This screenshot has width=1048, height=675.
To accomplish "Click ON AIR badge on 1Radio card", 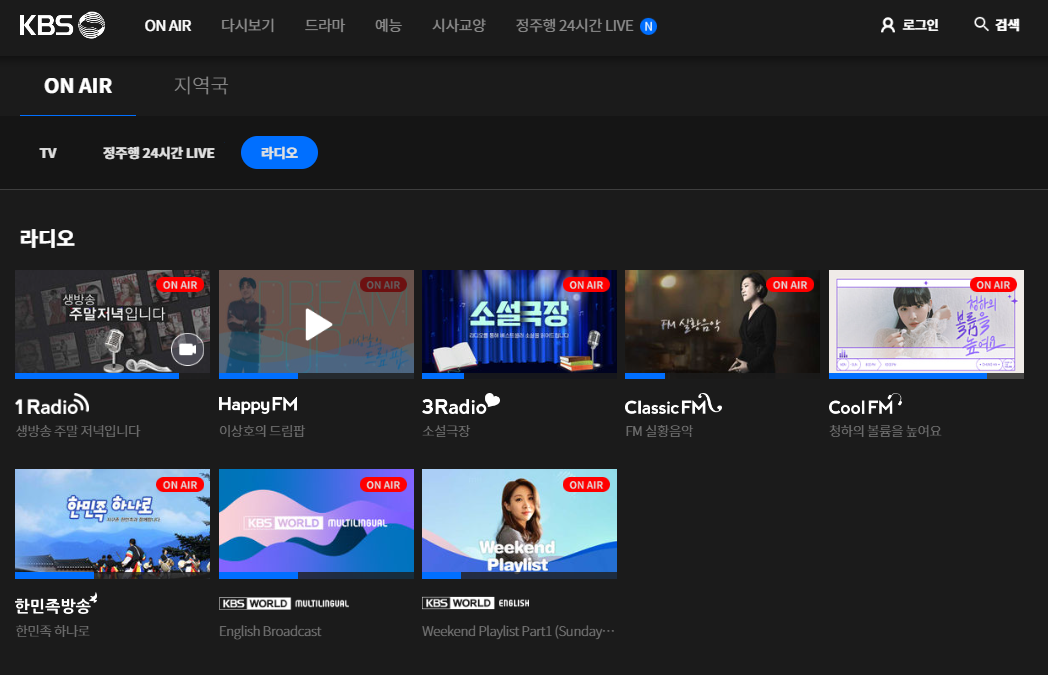I will tap(180, 285).
